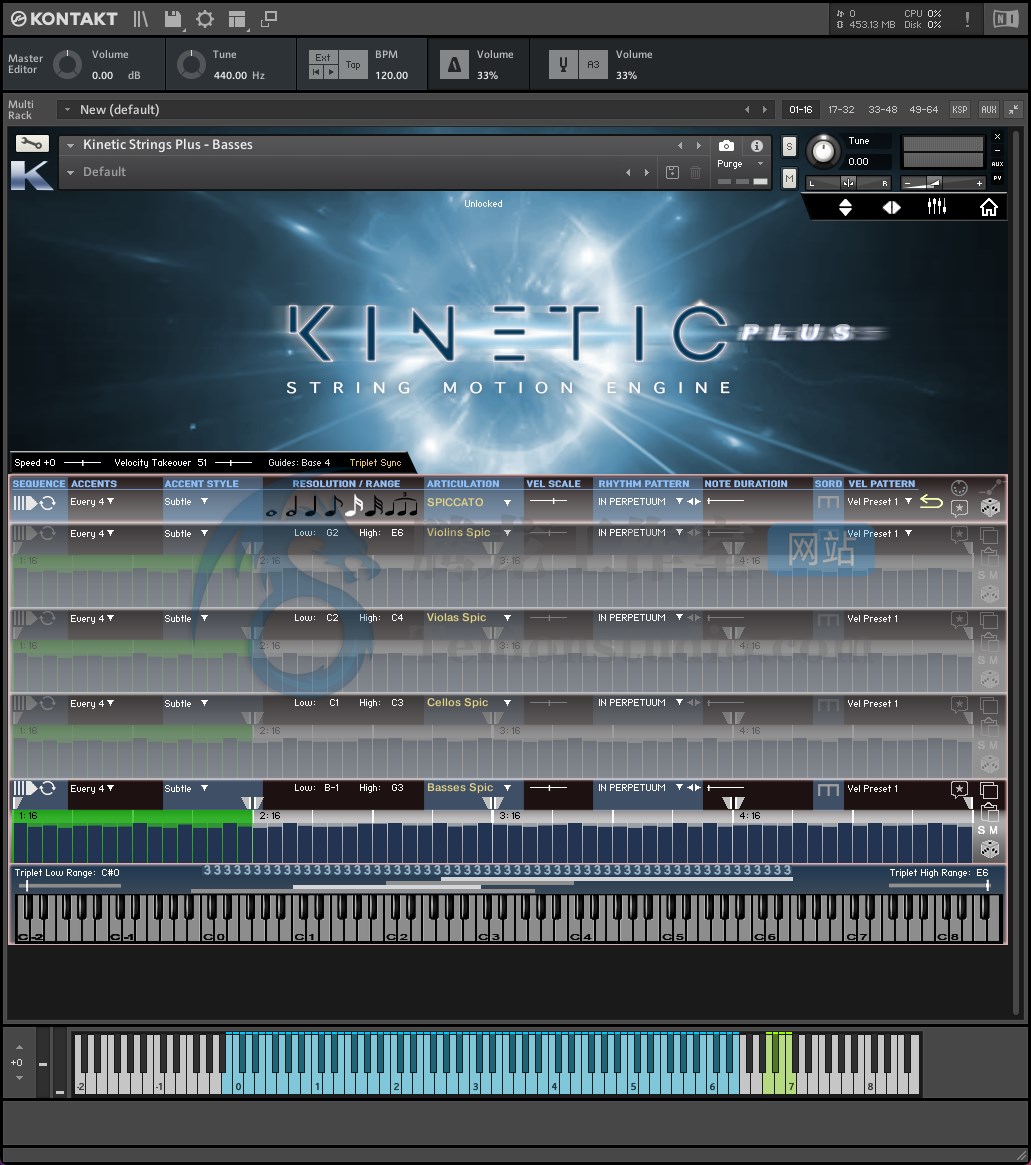Open the mixer faders icon
Image resolution: width=1031 pixels, height=1165 pixels.
pos(937,207)
